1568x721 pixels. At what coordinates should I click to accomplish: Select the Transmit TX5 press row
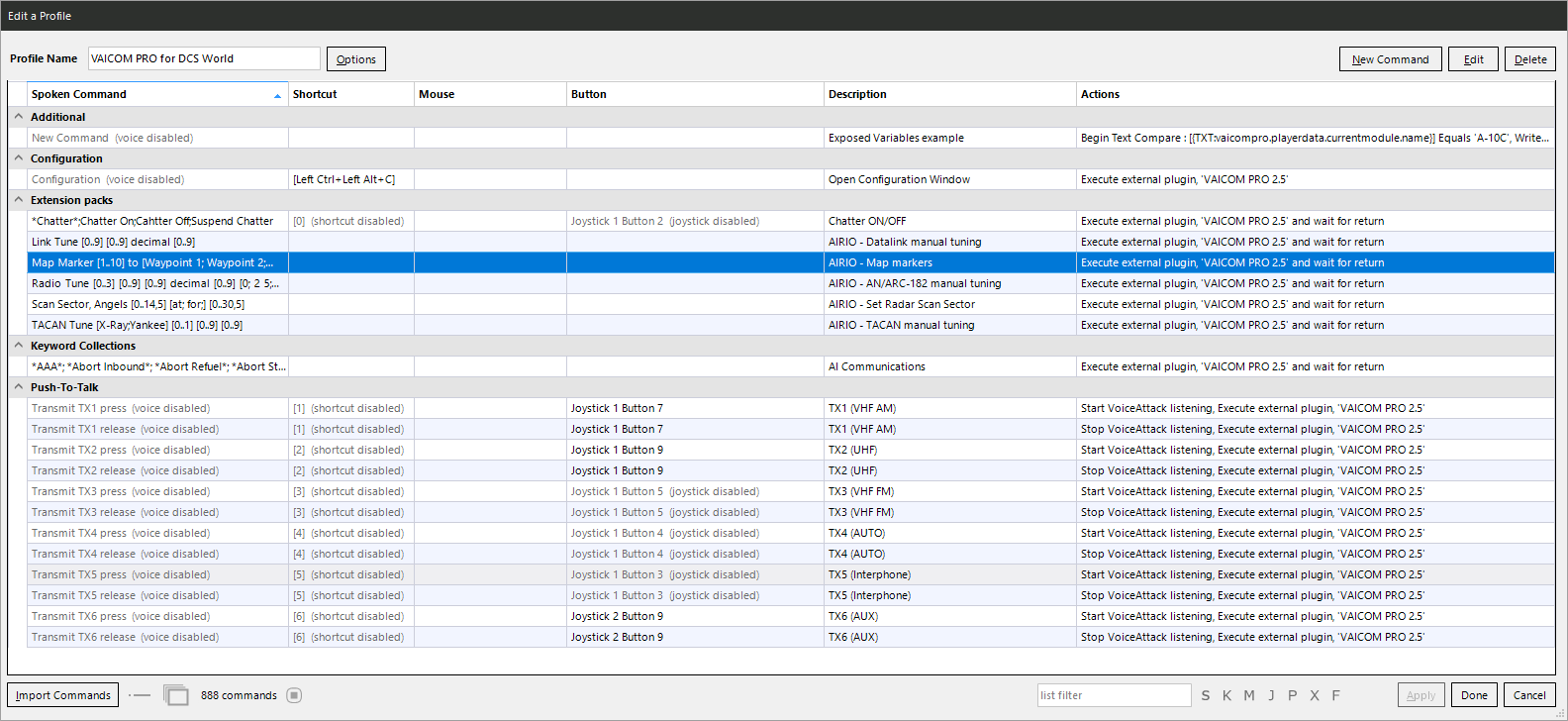(791, 574)
